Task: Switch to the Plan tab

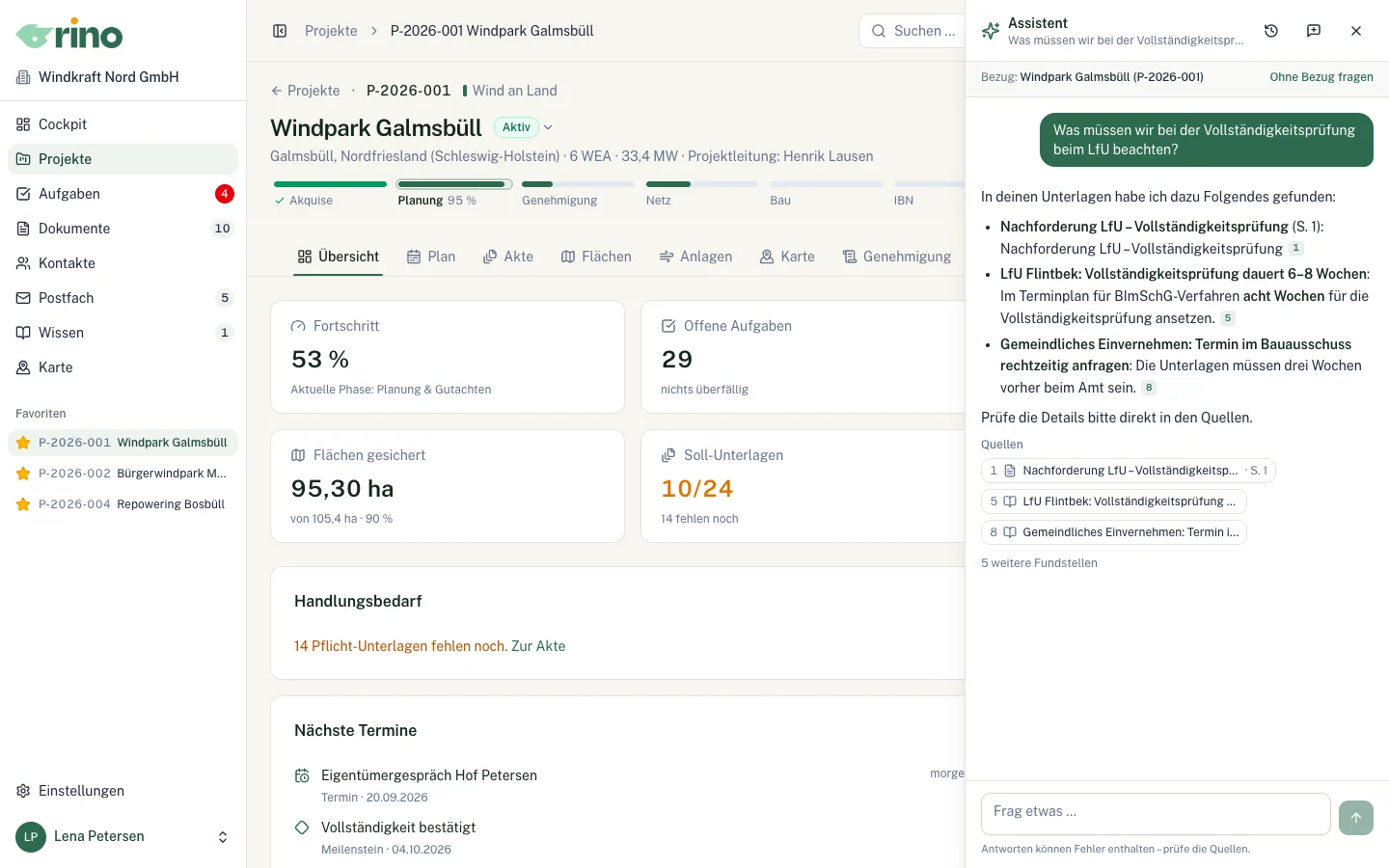Action: click(x=431, y=257)
